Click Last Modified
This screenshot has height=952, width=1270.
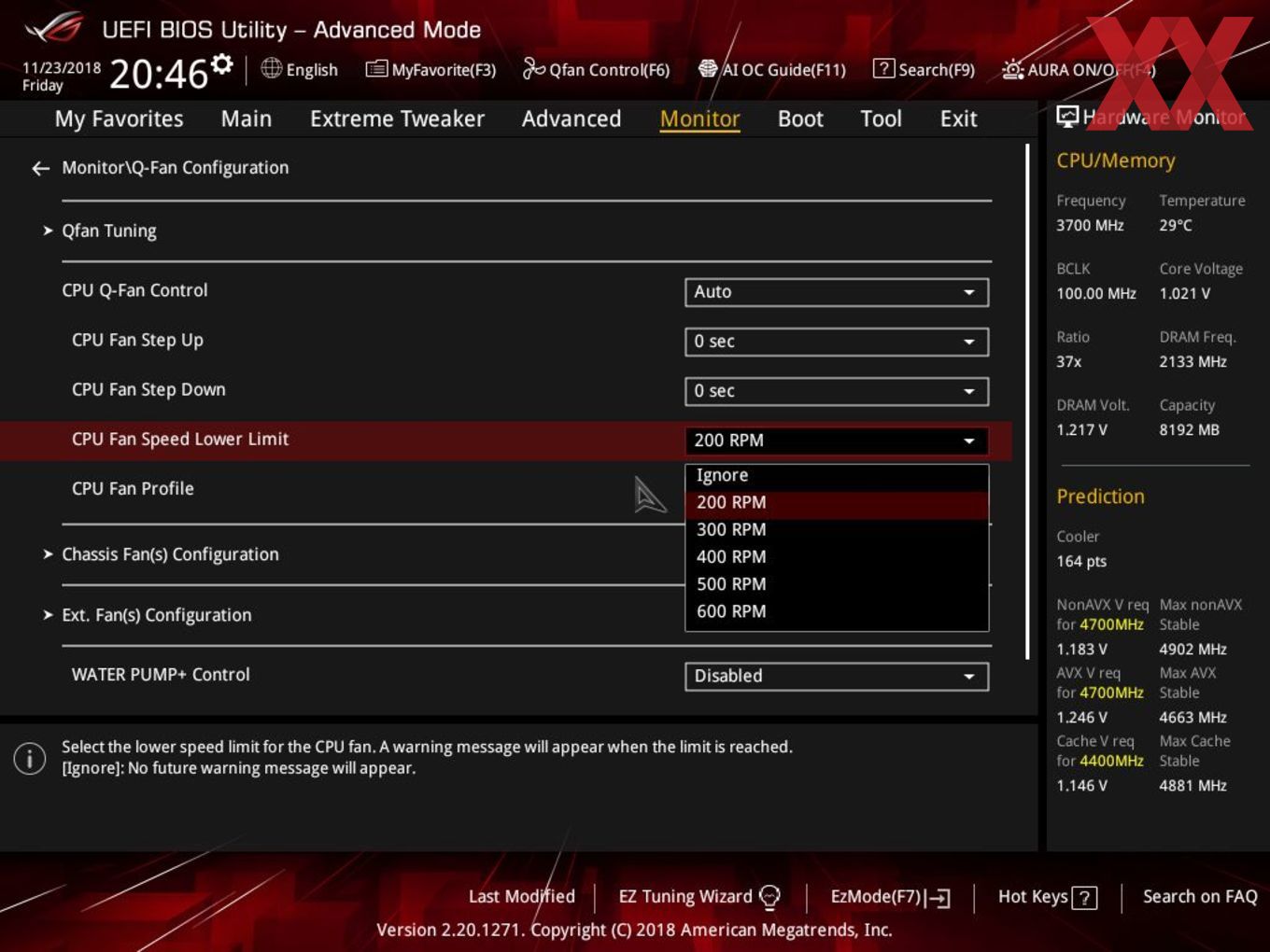click(522, 897)
